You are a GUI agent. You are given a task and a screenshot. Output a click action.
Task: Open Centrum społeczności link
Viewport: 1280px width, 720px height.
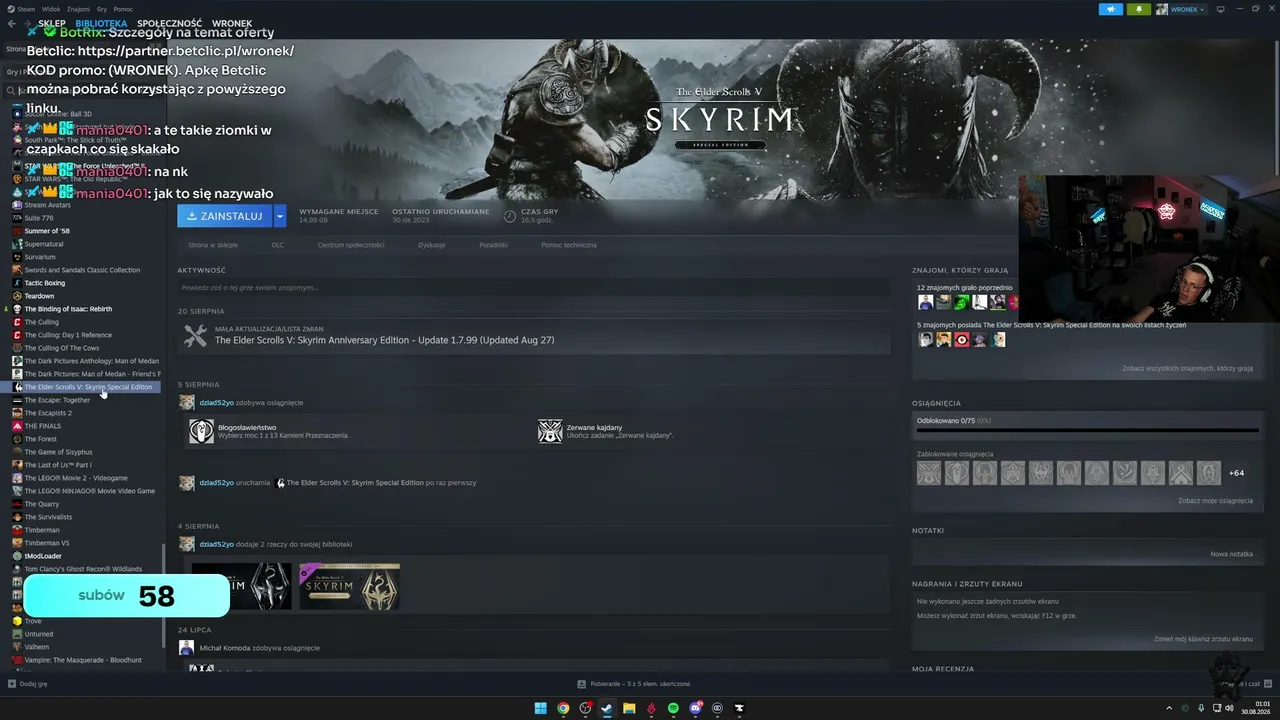click(x=351, y=245)
